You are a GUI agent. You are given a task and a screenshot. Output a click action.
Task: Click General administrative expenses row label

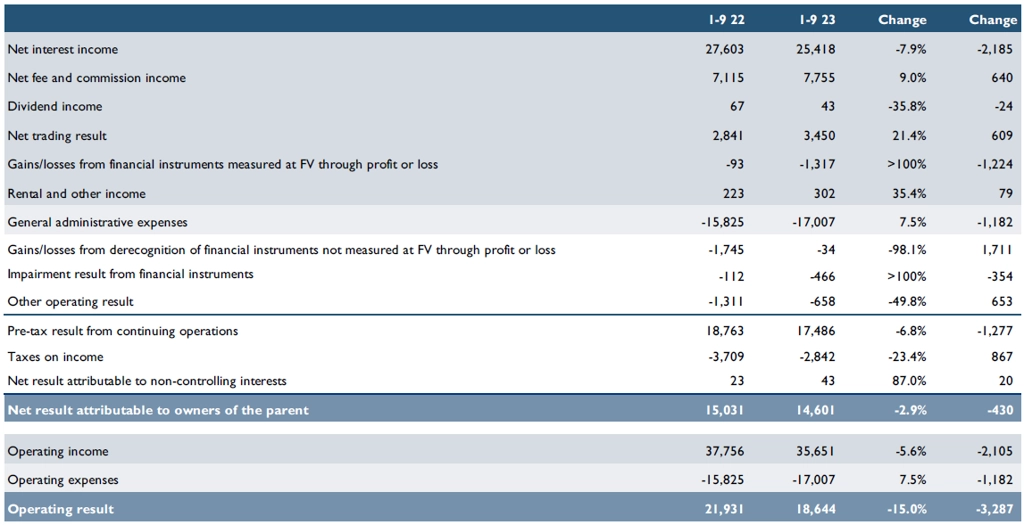click(97, 222)
